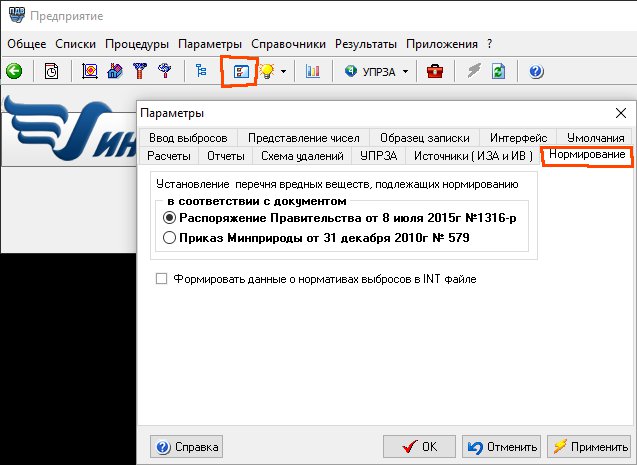Click the green refresh toolbar icon

499,71
